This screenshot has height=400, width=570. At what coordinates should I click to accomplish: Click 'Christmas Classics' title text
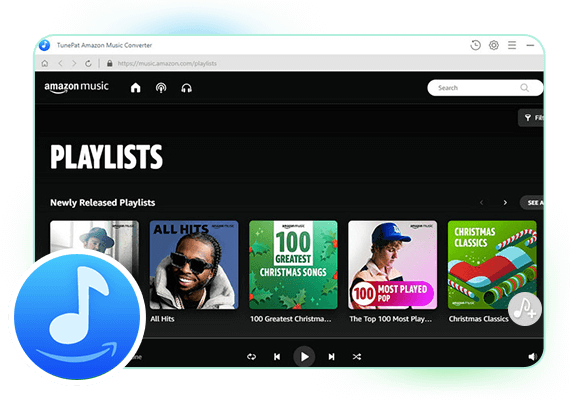pyautogui.click(x=478, y=319)
